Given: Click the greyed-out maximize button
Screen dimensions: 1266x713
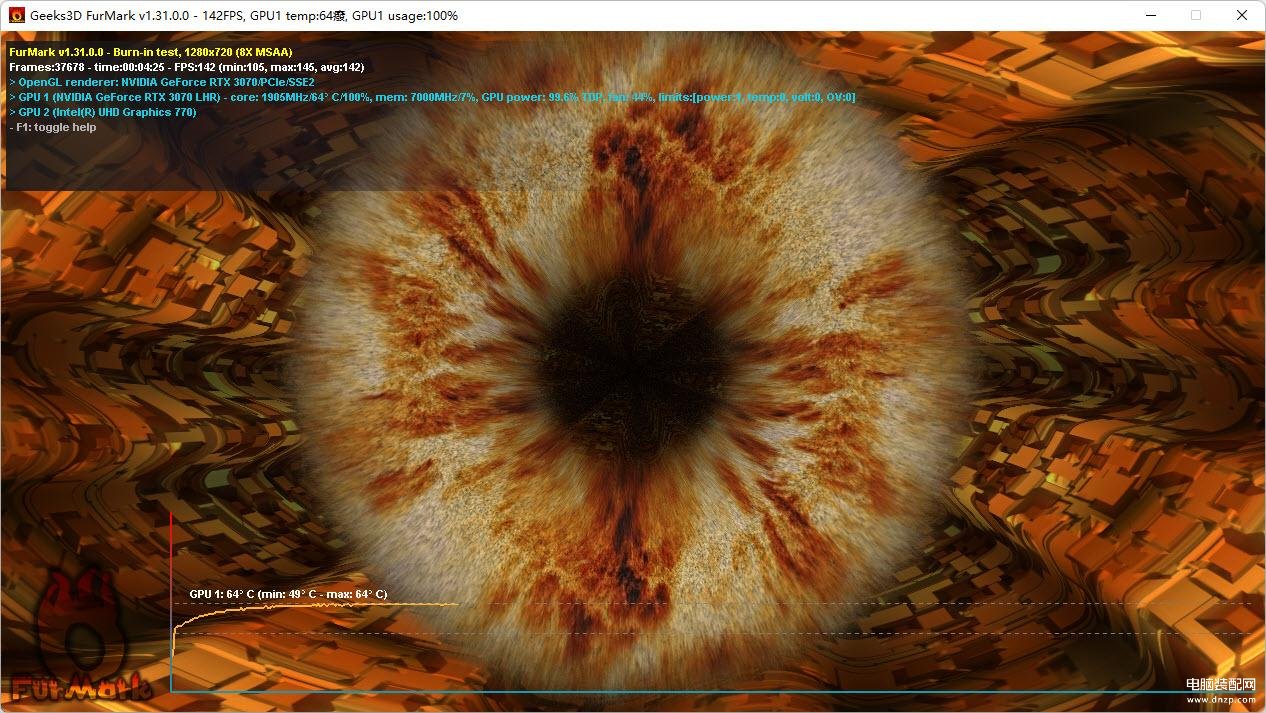Looking at the screenshot, I should tap(1196, 16).
